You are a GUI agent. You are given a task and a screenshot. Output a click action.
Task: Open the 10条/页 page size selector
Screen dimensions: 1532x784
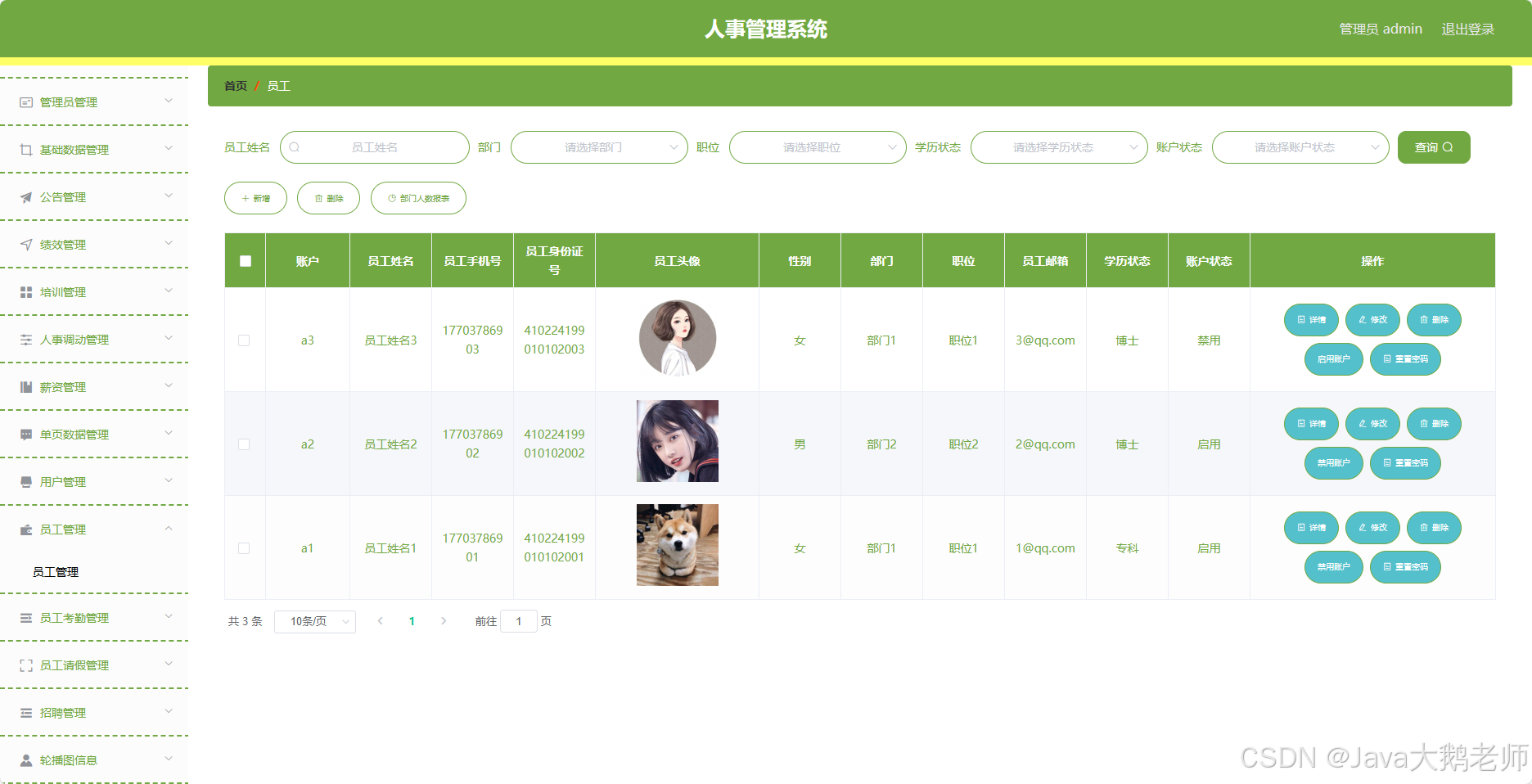pyautogui.click(x=315, y=622)
